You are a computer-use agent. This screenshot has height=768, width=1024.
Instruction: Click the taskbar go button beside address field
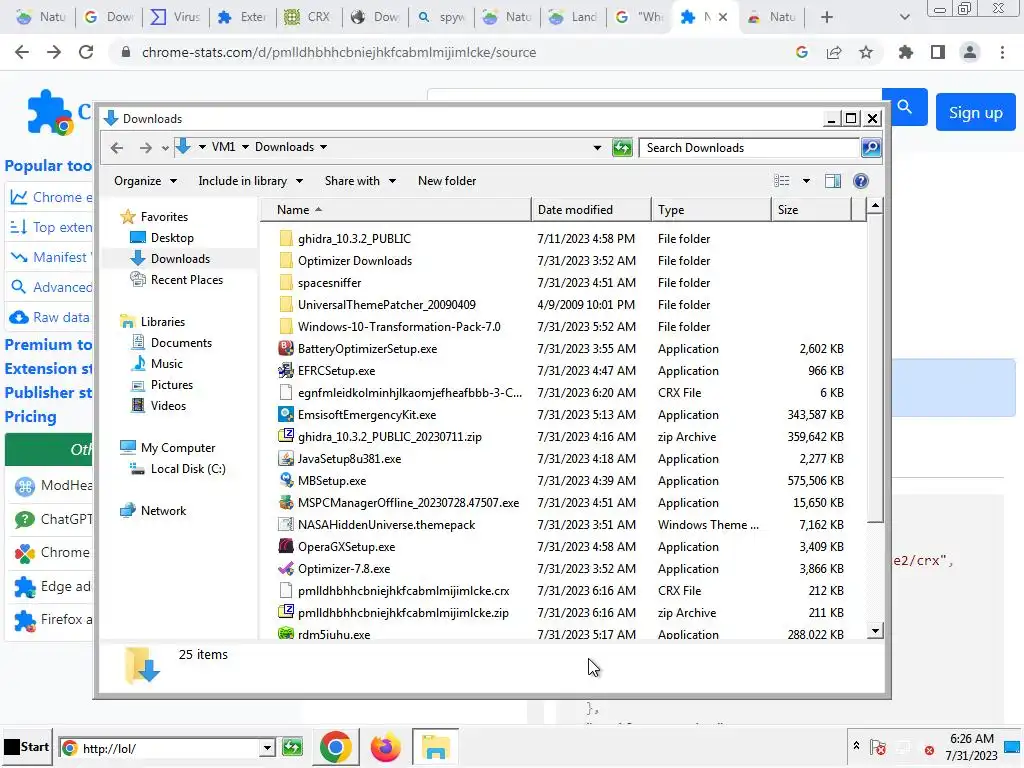click(x=292, y=747)
